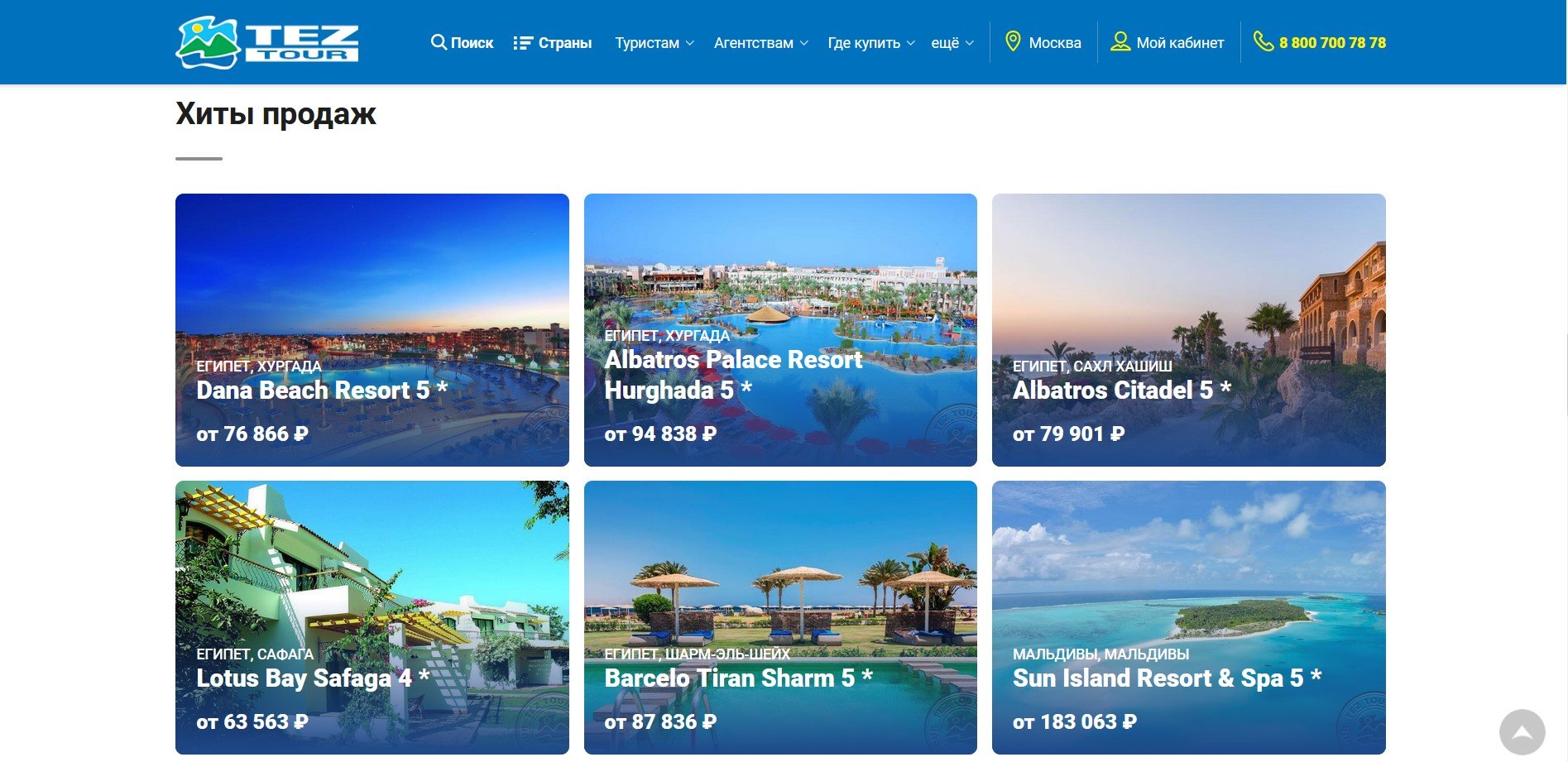Expand the Где купить dropdown

871,43
